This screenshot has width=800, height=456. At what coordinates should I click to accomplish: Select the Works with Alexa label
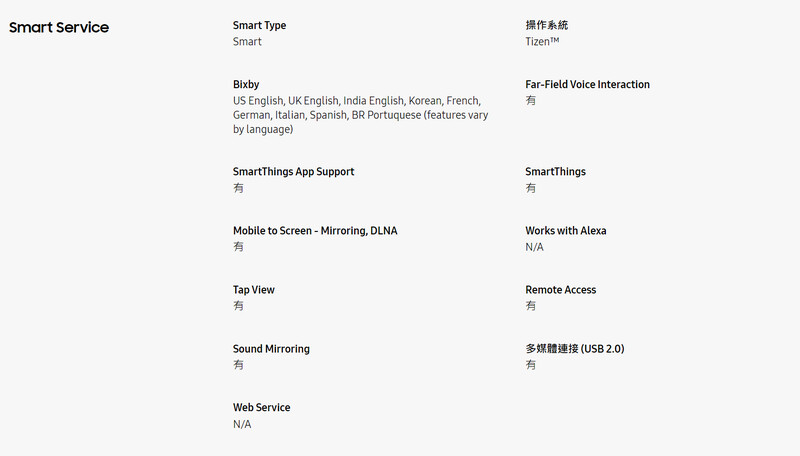566,231
